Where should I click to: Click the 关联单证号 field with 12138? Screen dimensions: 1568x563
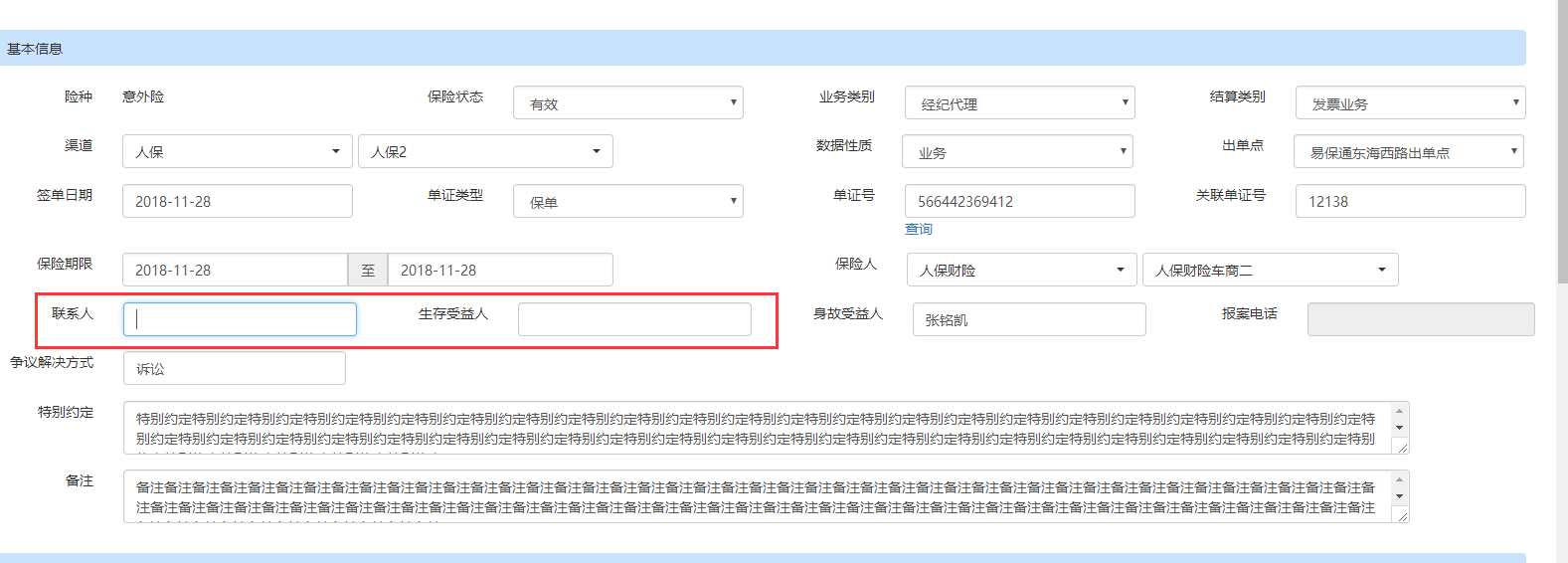point(1410,201)
